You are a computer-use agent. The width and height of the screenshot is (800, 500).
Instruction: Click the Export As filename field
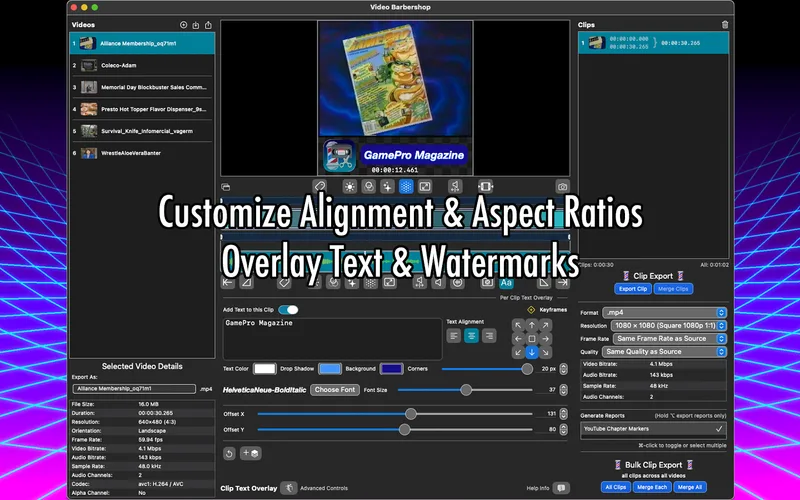point(134,389)
